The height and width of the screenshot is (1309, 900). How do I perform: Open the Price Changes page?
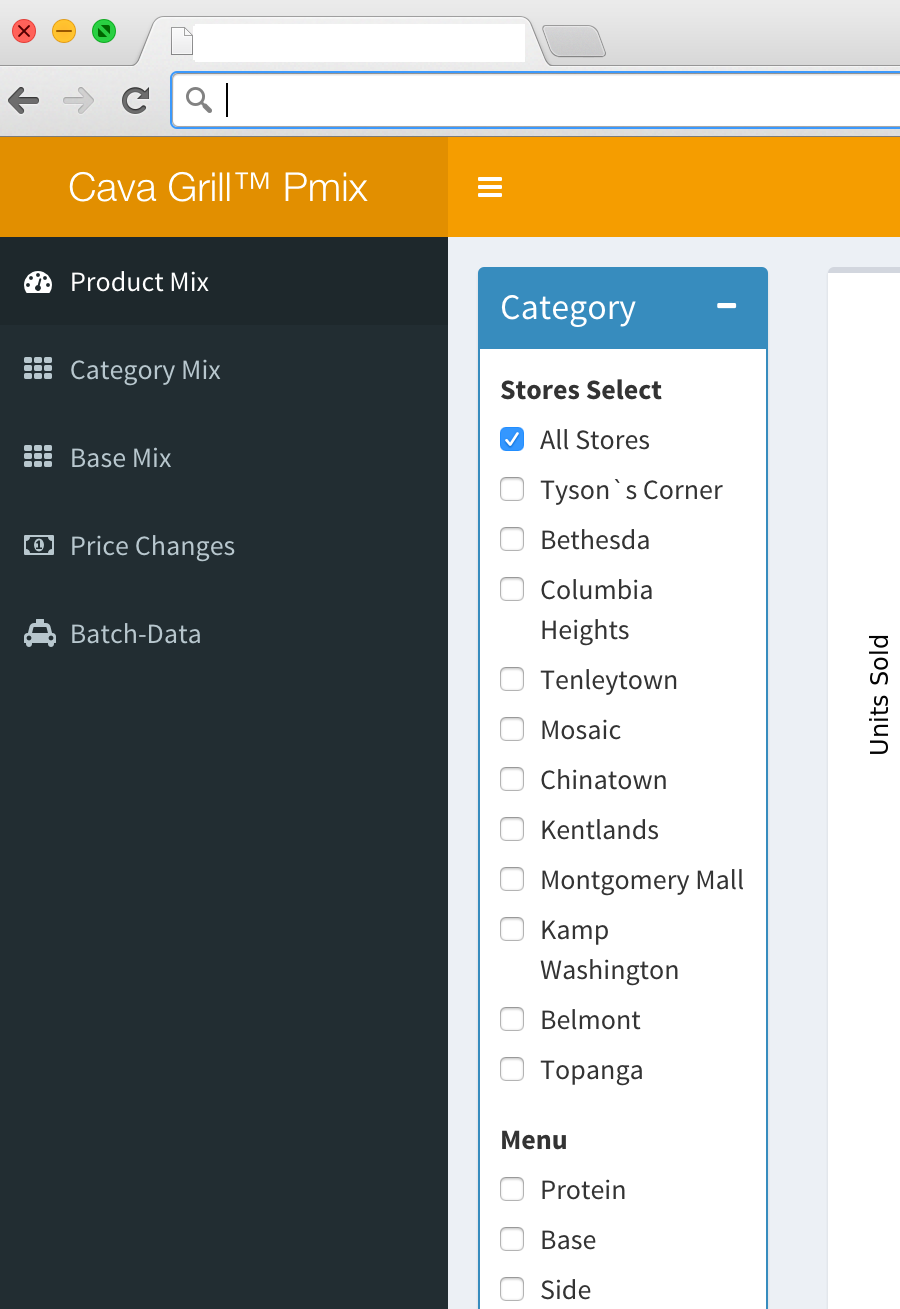coord(152,546)
